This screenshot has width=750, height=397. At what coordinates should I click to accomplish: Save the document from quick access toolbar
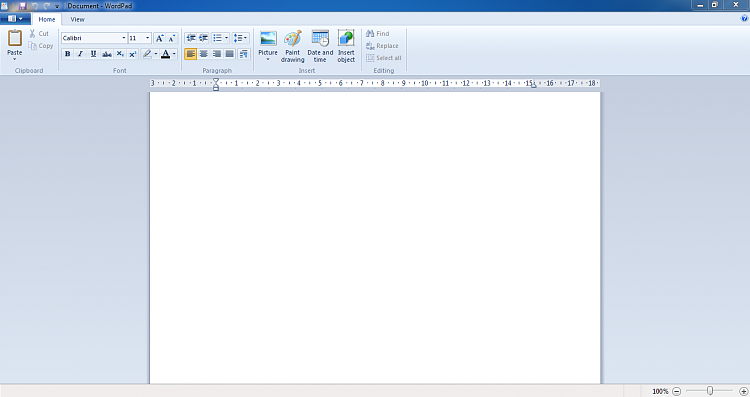click(22, 6)
